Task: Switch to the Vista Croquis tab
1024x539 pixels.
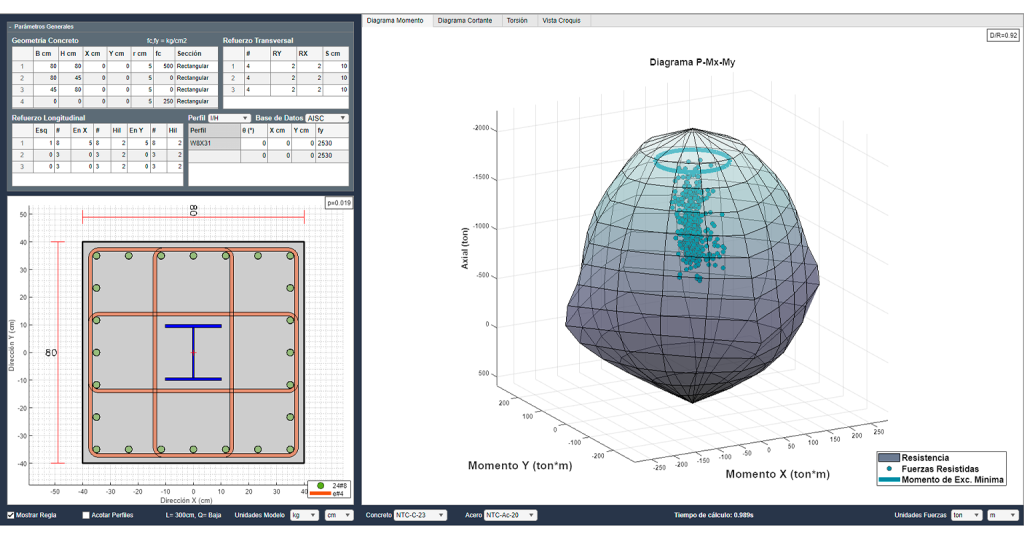Action: coord(561,21)
